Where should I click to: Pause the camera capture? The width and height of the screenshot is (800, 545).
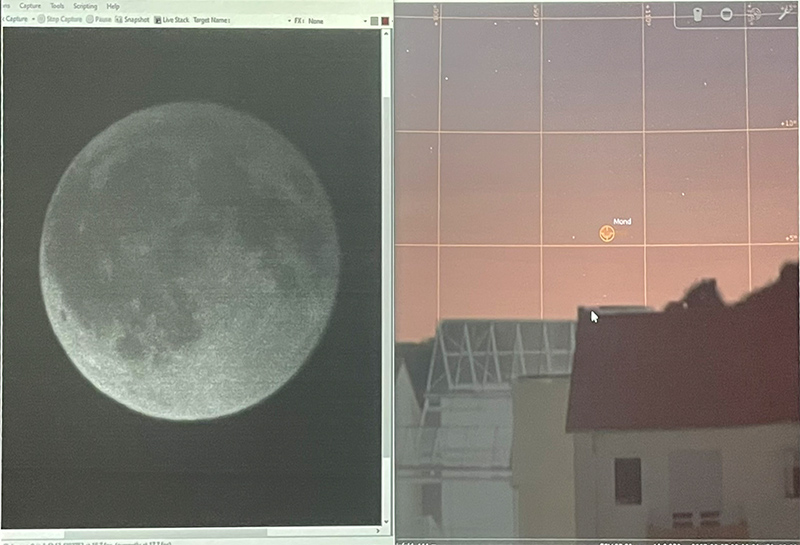pos(98,20)
